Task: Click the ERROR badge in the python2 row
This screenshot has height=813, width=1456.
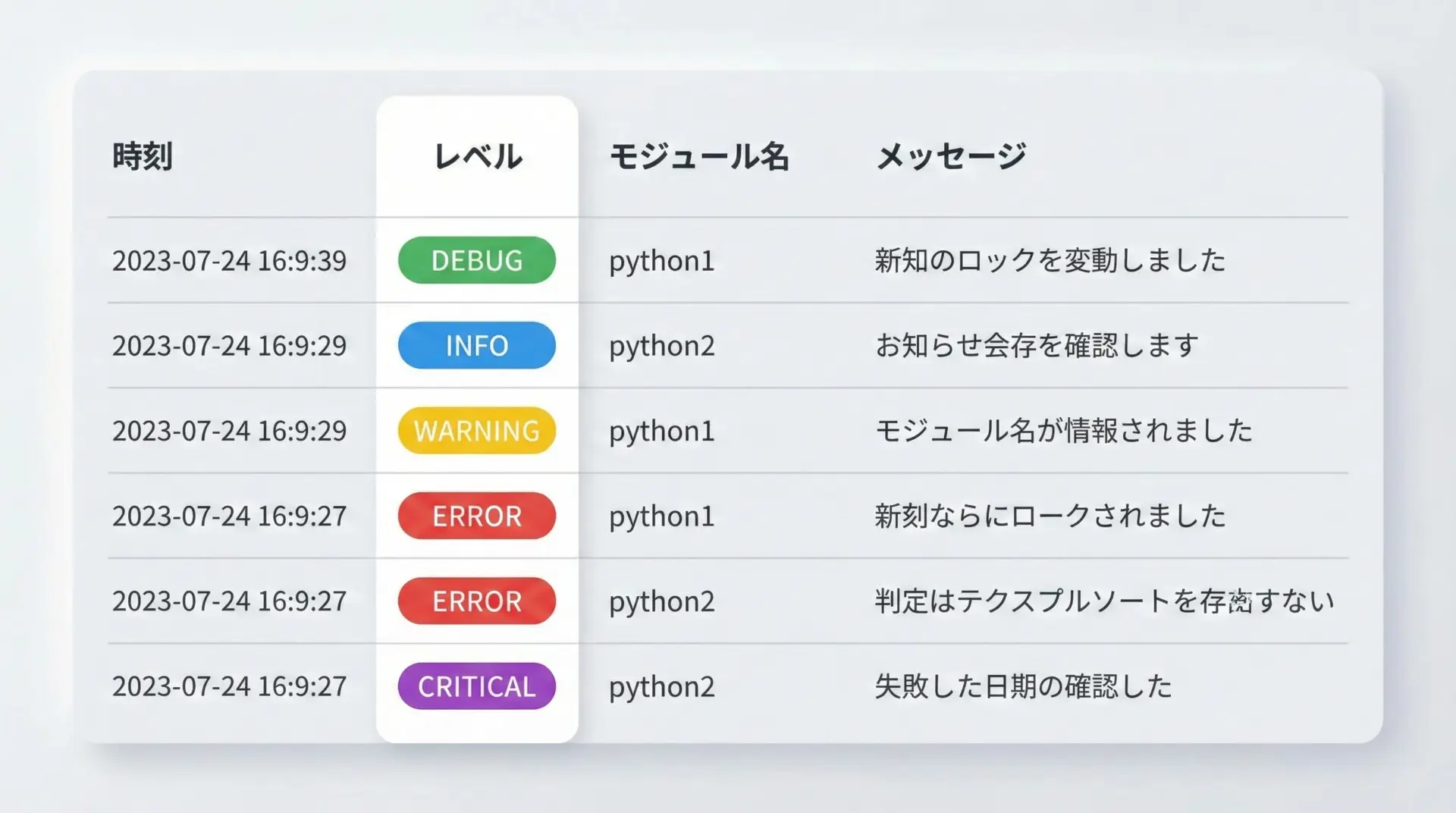Action: [476, 601]
